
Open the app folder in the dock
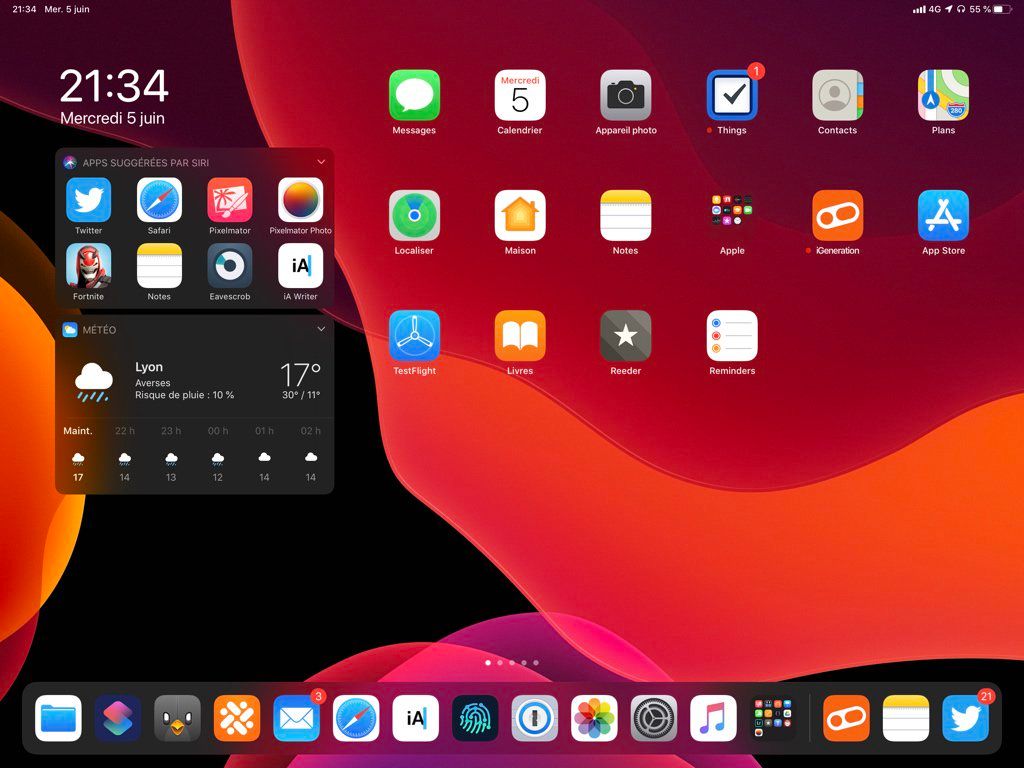coord(773,718)
